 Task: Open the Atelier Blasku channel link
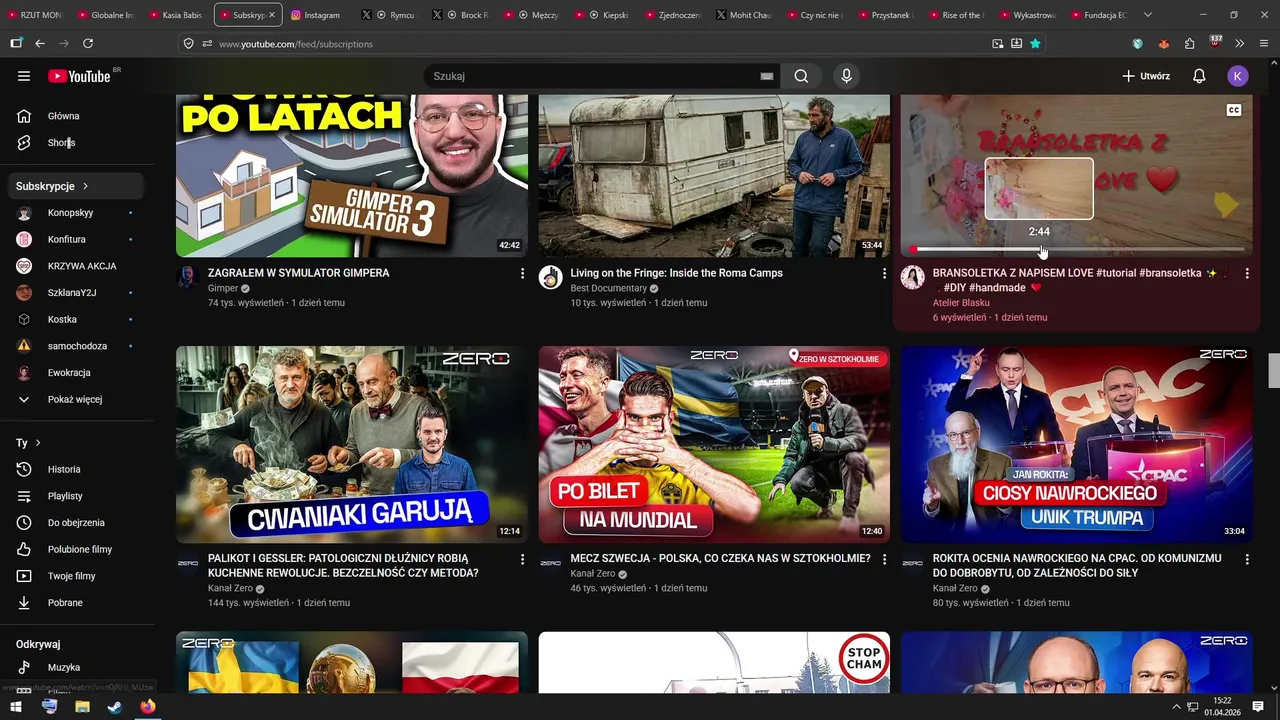[961, 303]
